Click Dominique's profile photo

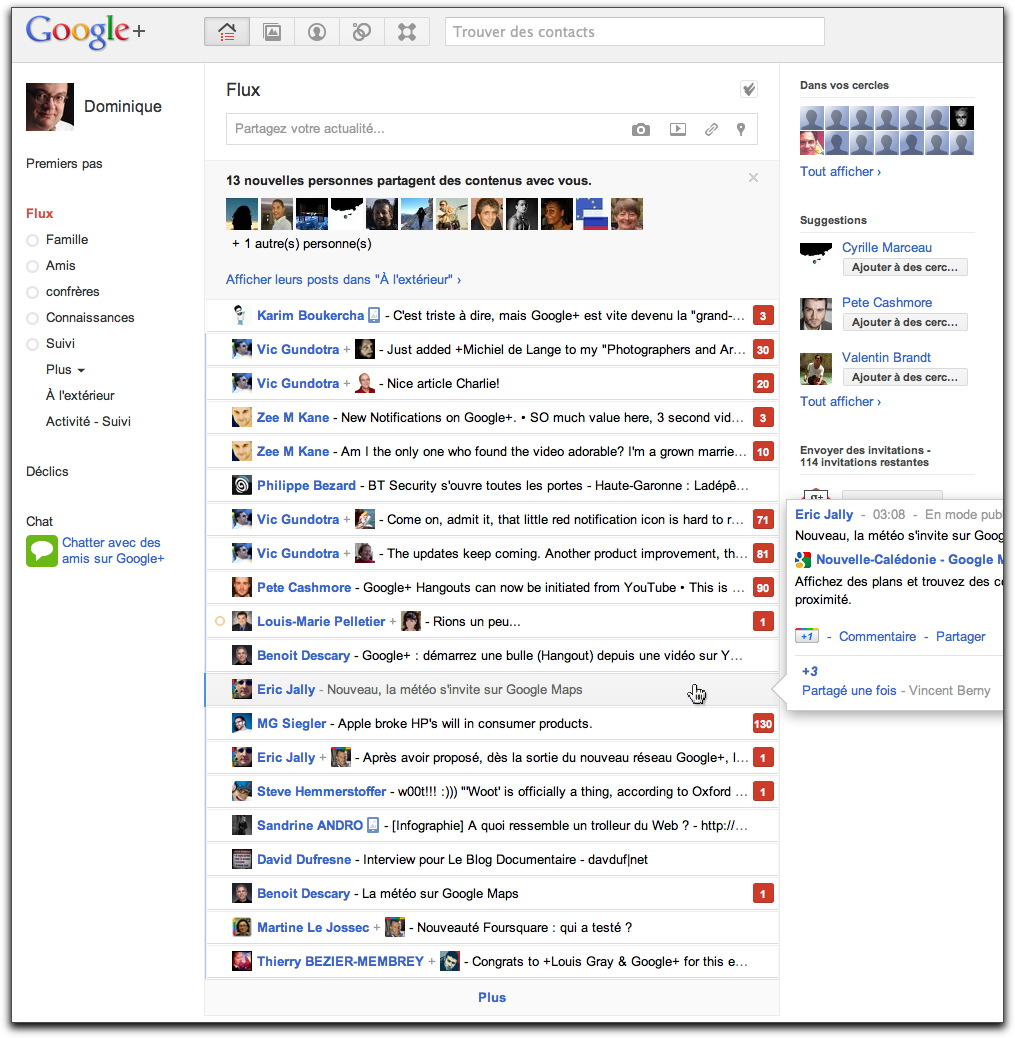point(50,107)
